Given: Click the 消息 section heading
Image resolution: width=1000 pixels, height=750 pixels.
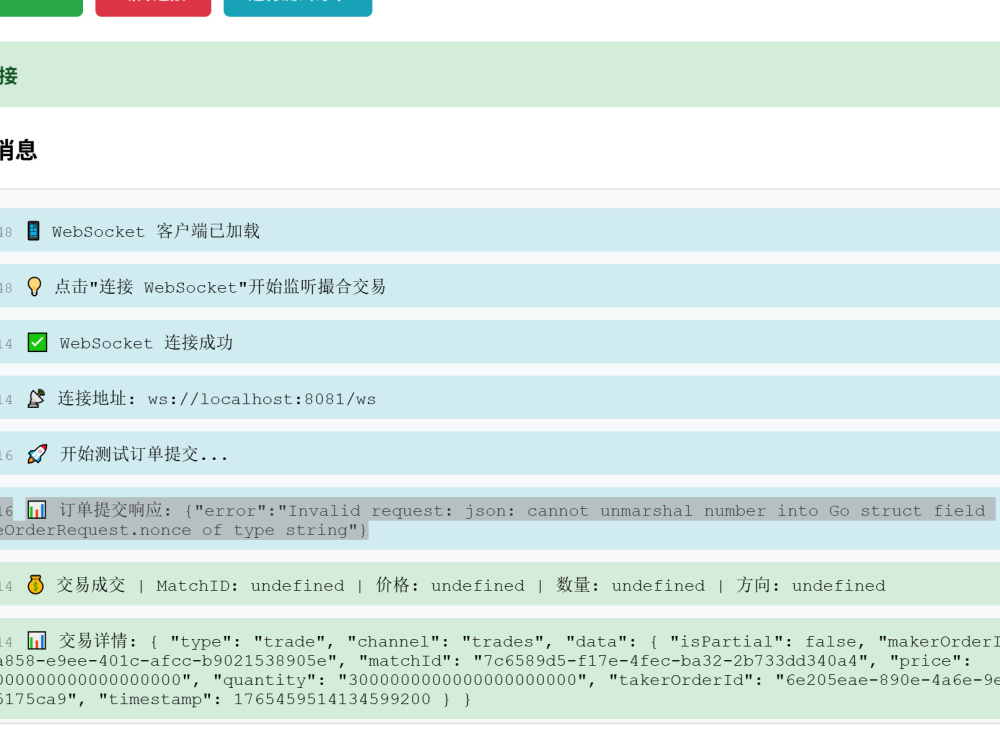Looking at the screenshot, I should [x=18, y=151].
